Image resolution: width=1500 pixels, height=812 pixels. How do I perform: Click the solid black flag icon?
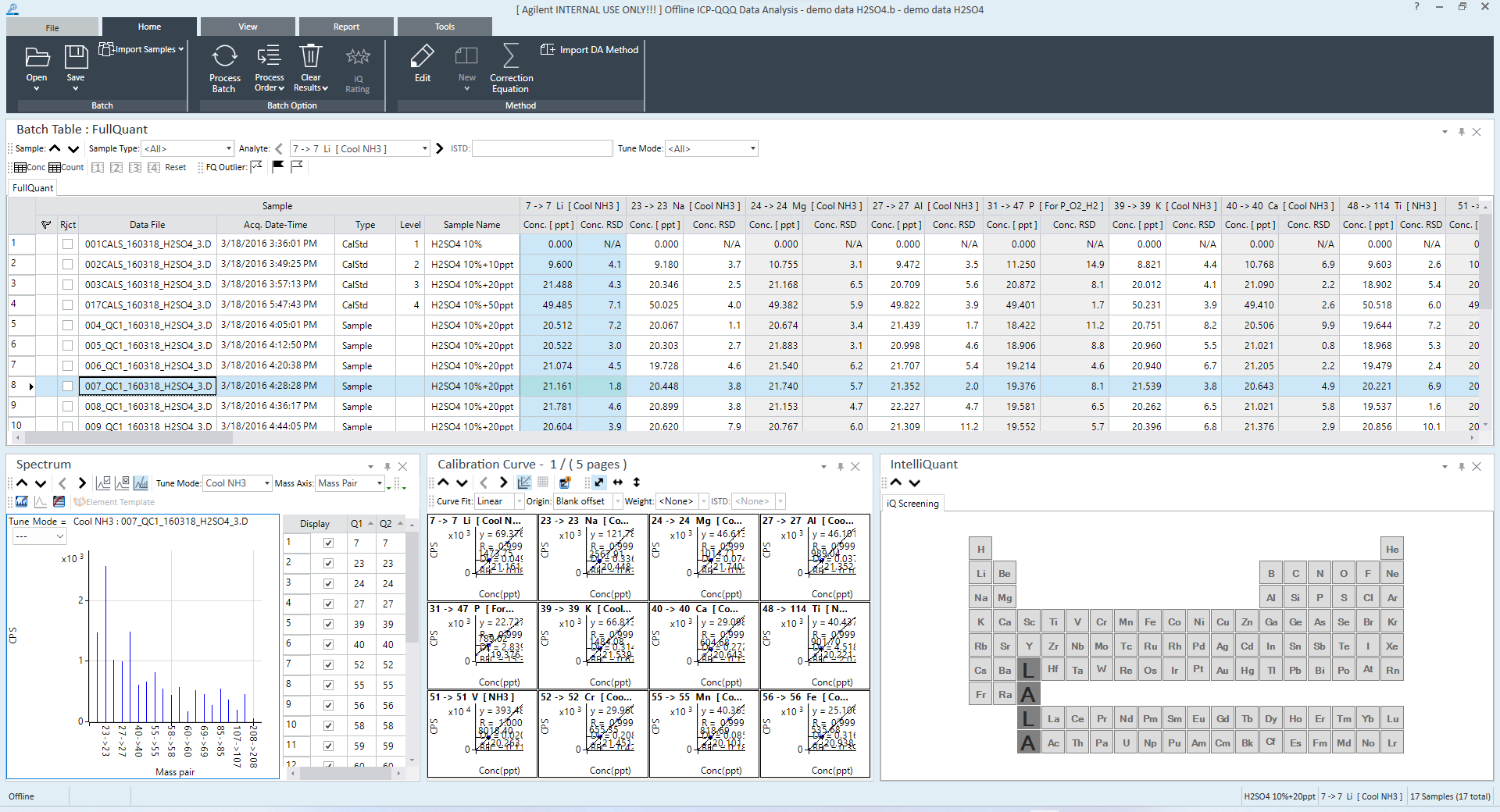(277, 166)
